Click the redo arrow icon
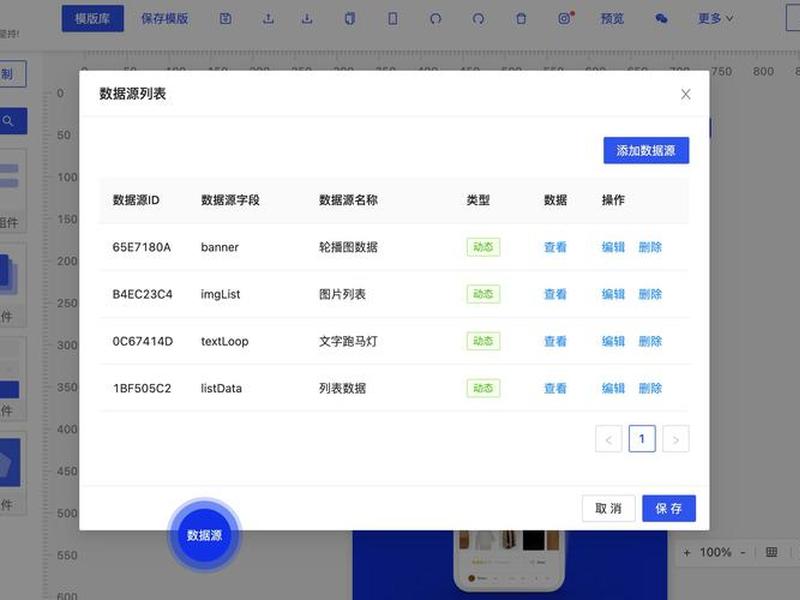Viewport: 800px width, 600px height. (478, 19)
